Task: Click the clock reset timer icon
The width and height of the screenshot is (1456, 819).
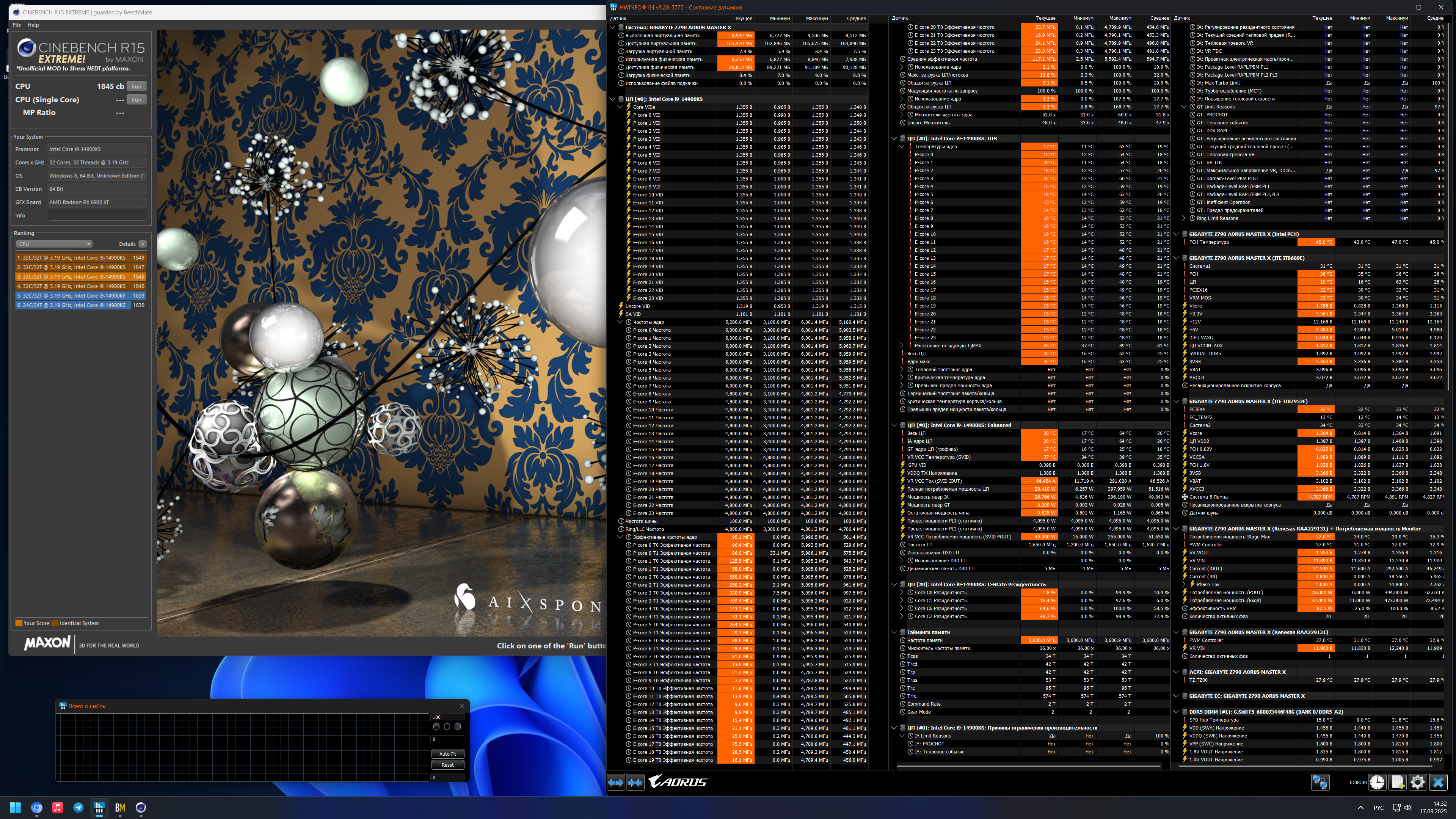Action: pyautogui.click(x=1377, y=782)
